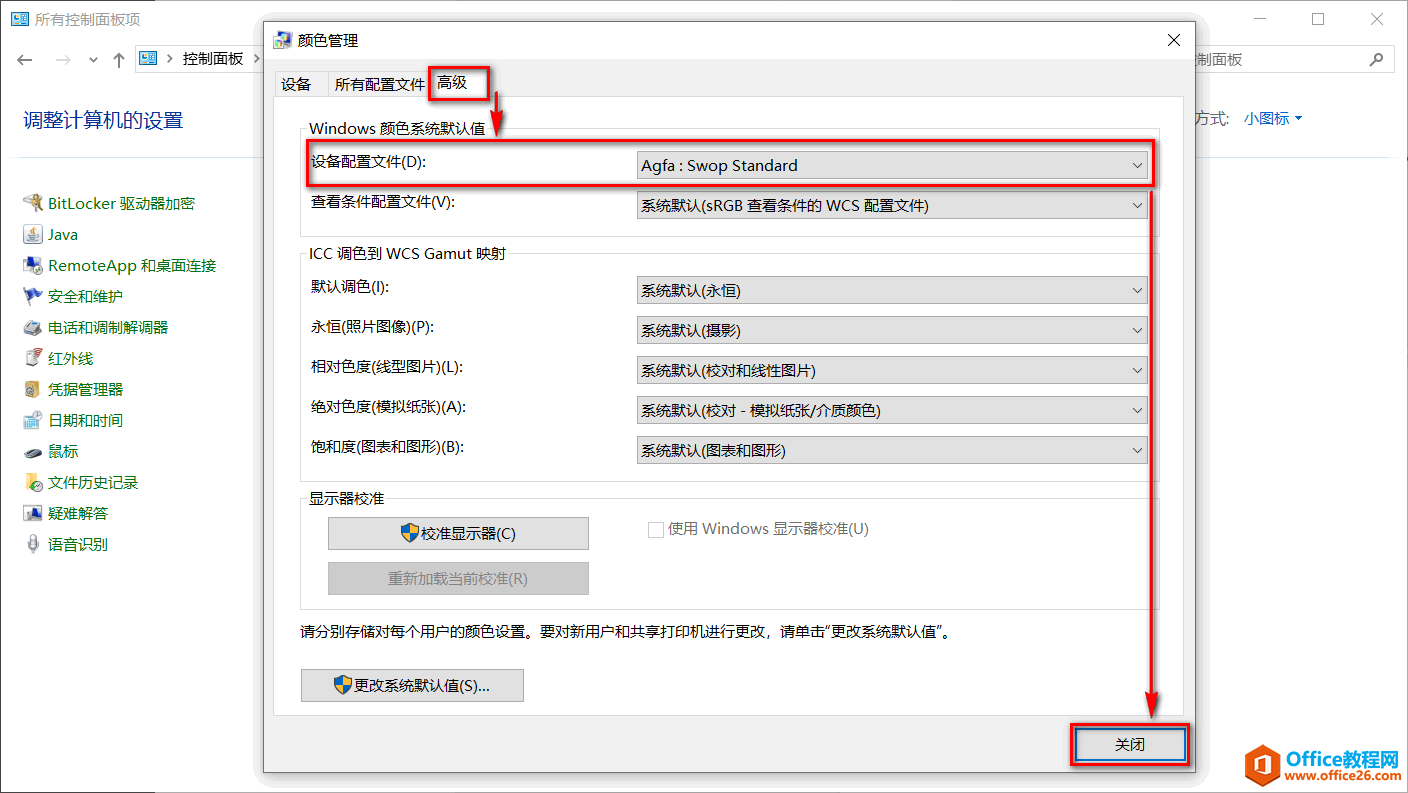The image size is (1408, 793).
Task: Switch to the 设备 tab
Action: pos(296,84)
